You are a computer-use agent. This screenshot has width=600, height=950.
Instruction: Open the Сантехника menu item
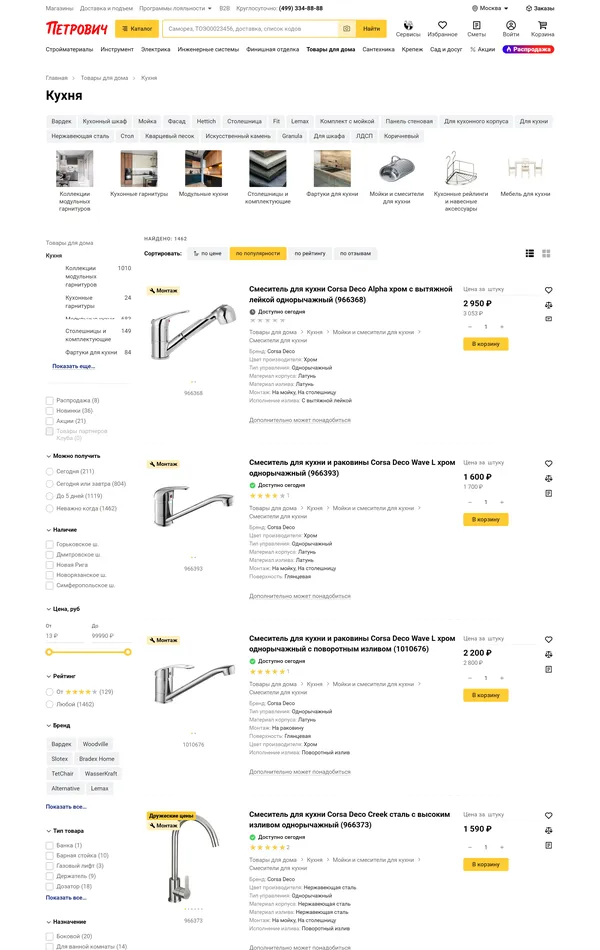click(378, 49)
